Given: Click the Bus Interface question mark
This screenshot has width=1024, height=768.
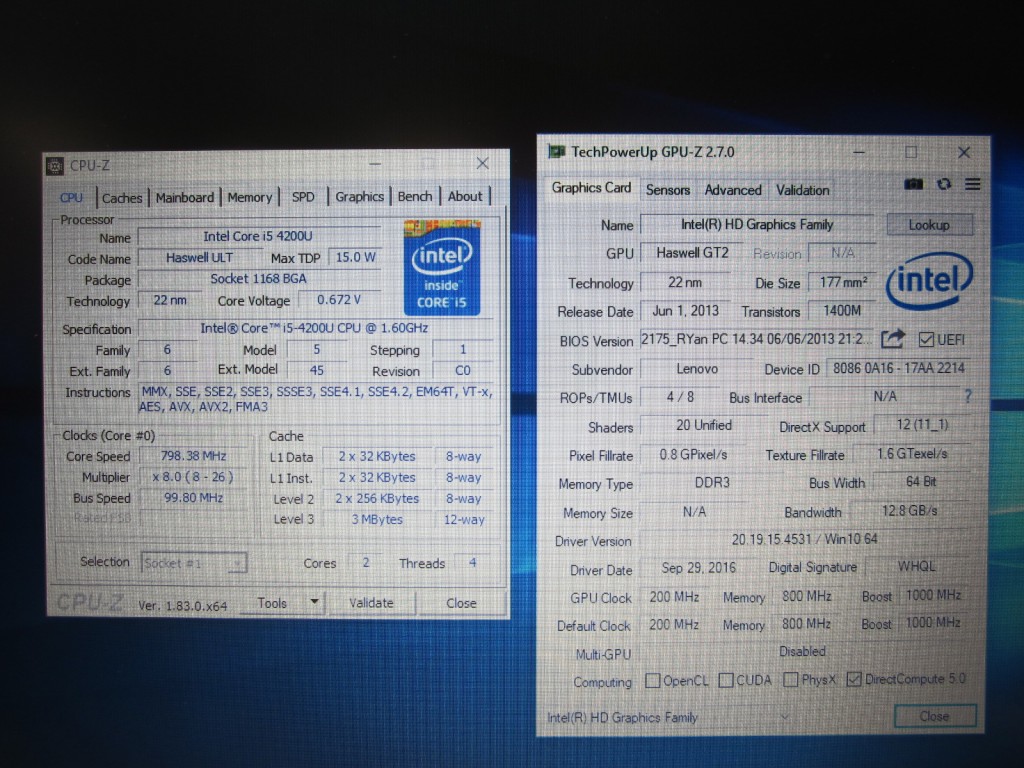Looking at the screenshot, I should [968, 396].
